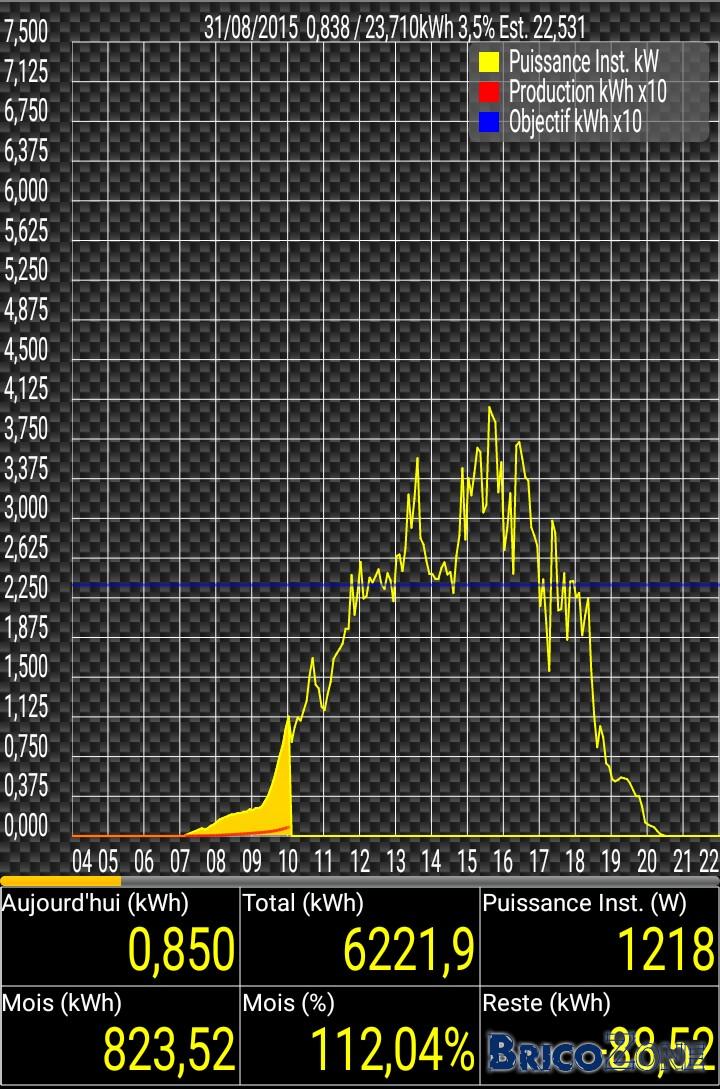Image resolution: width=720 pixels, height=1089 pixels.
Task: Click the orange progress bar below chart
Action: click(x=60, y=881)
